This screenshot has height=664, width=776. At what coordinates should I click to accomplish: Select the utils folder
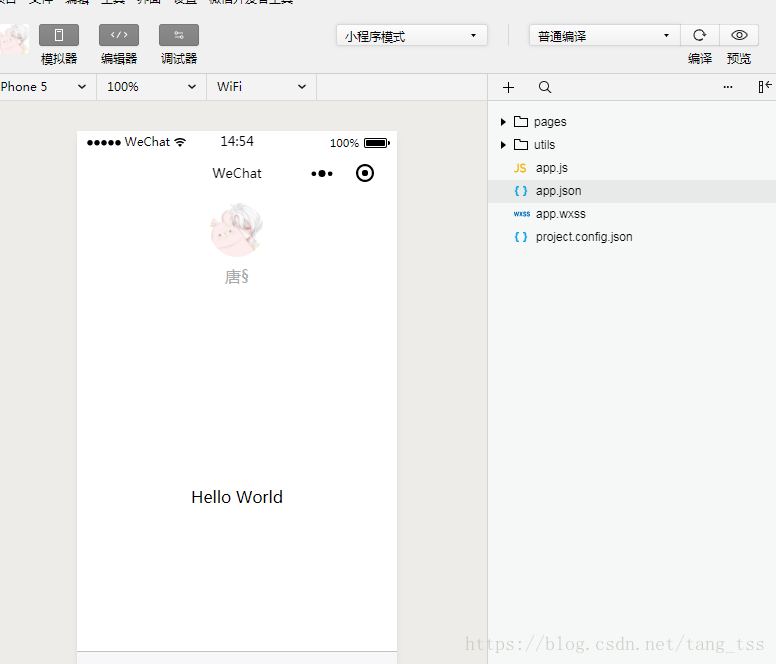pos(632,145)
